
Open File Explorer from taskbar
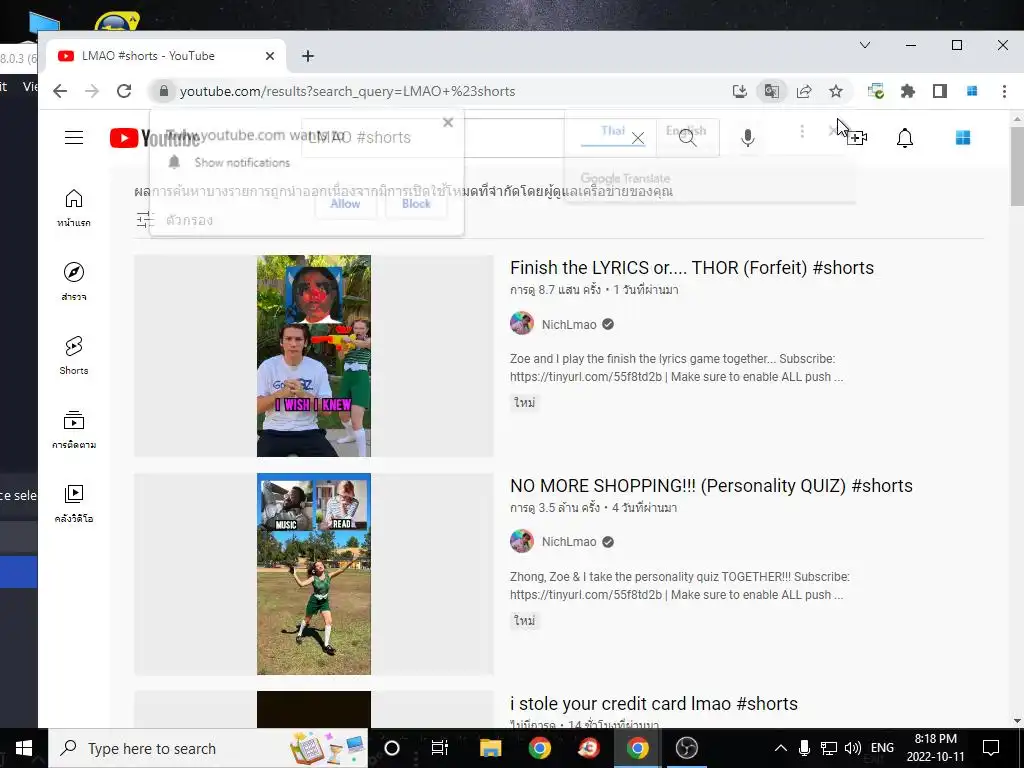point(490,748)
